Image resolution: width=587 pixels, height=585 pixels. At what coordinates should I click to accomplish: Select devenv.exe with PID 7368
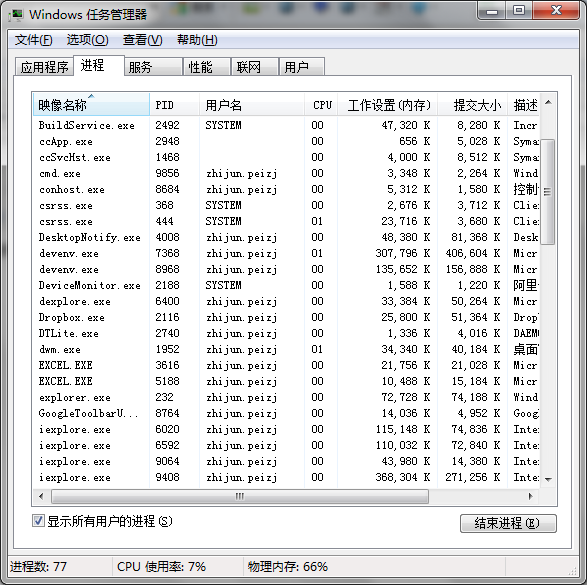[x=286, y=253]
